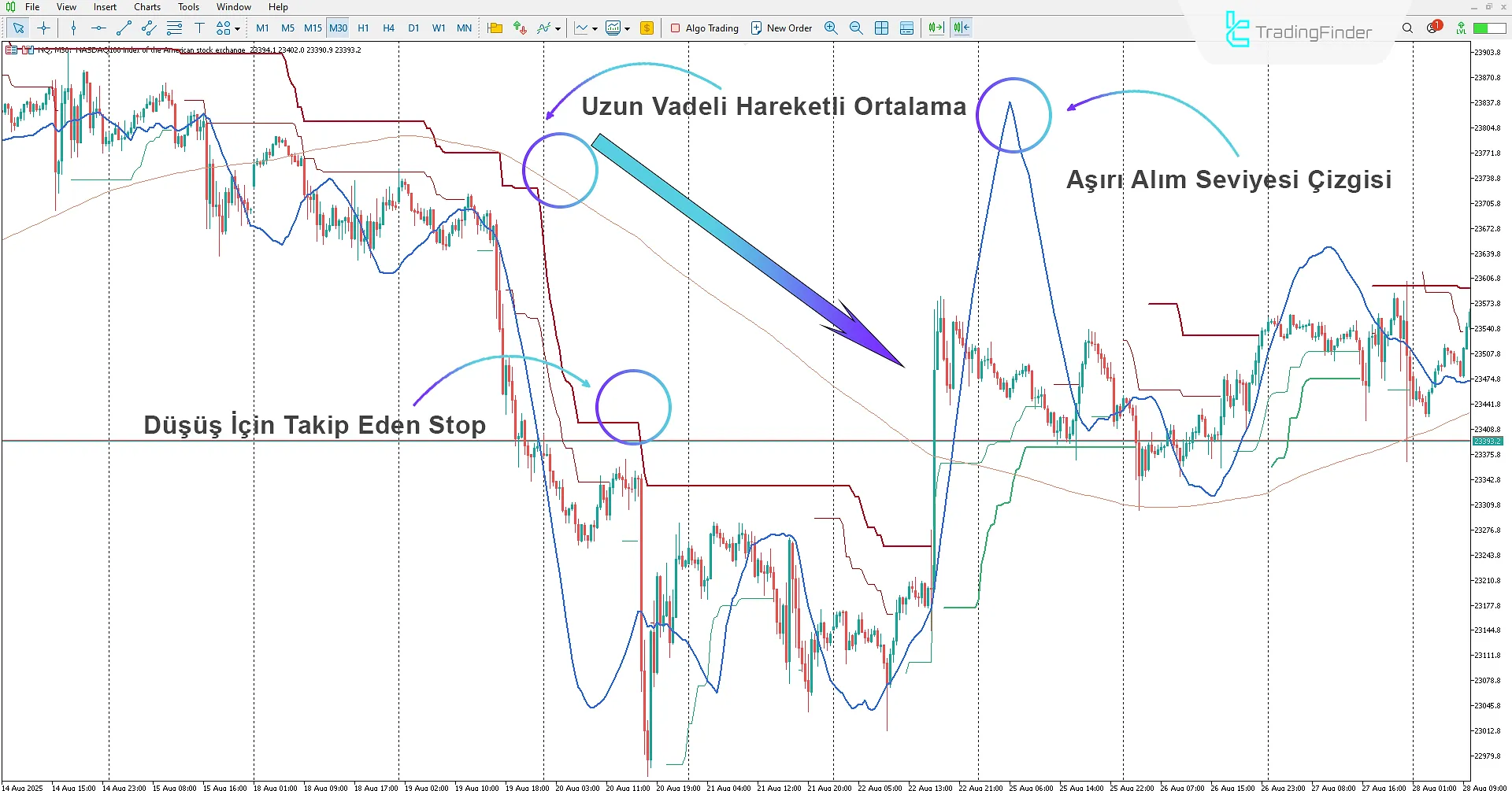This screenshot has width=1512, height=791.
Task: Click the zoom out magnifier icon
Action: (856, 28)
